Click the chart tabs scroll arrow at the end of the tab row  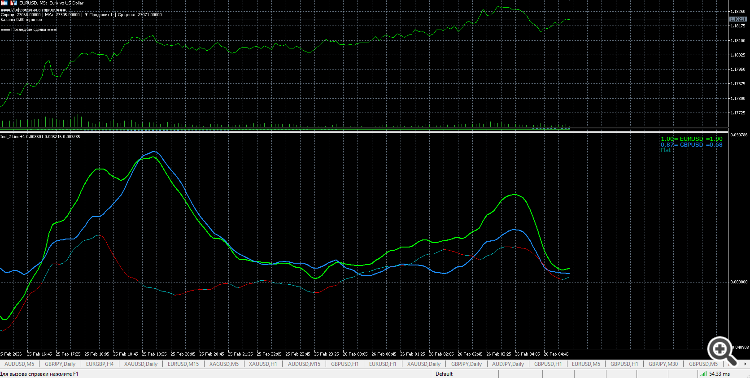(744, 365)
